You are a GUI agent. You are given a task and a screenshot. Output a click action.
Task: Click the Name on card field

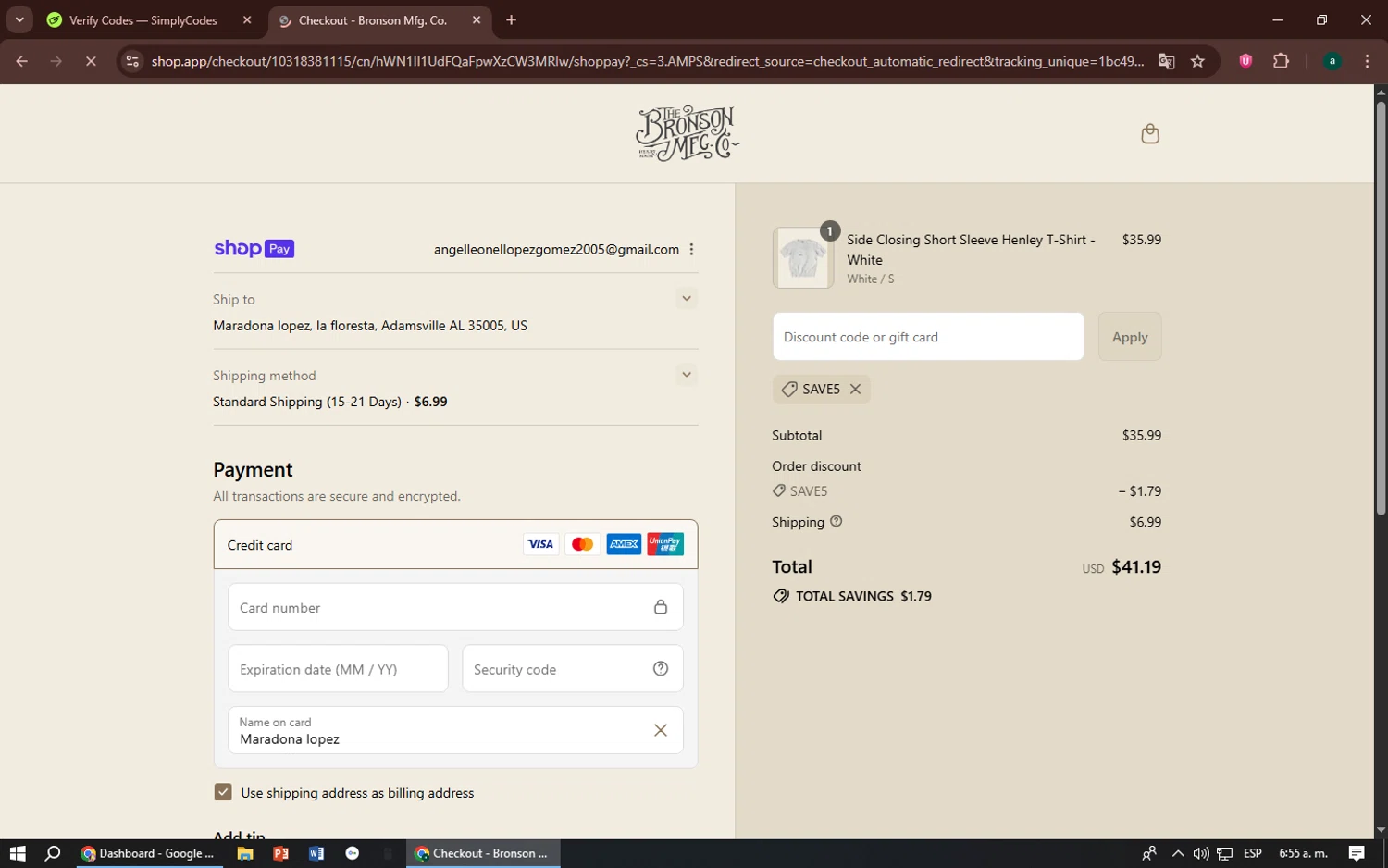click(x=455, y=730)
